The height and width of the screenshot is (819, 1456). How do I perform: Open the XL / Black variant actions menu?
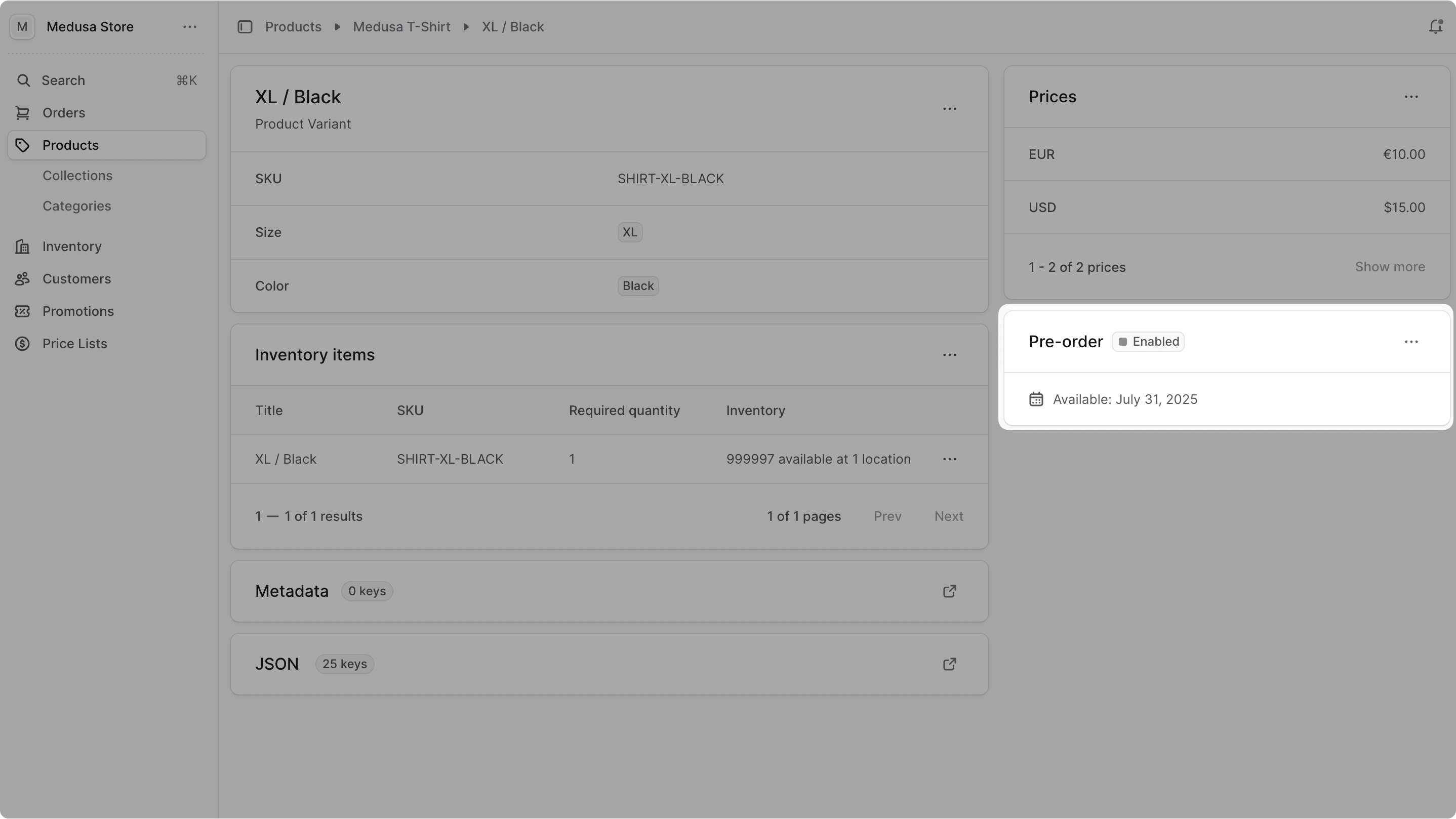click(950, 108)
